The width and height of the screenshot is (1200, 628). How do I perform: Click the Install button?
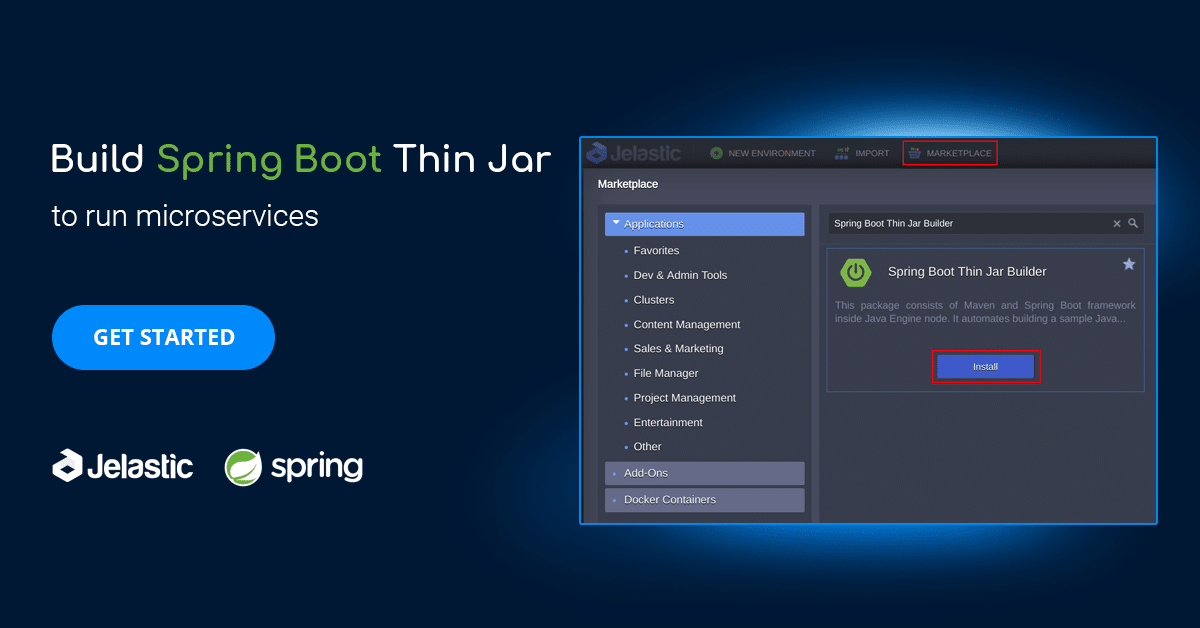tap(985, 366)
